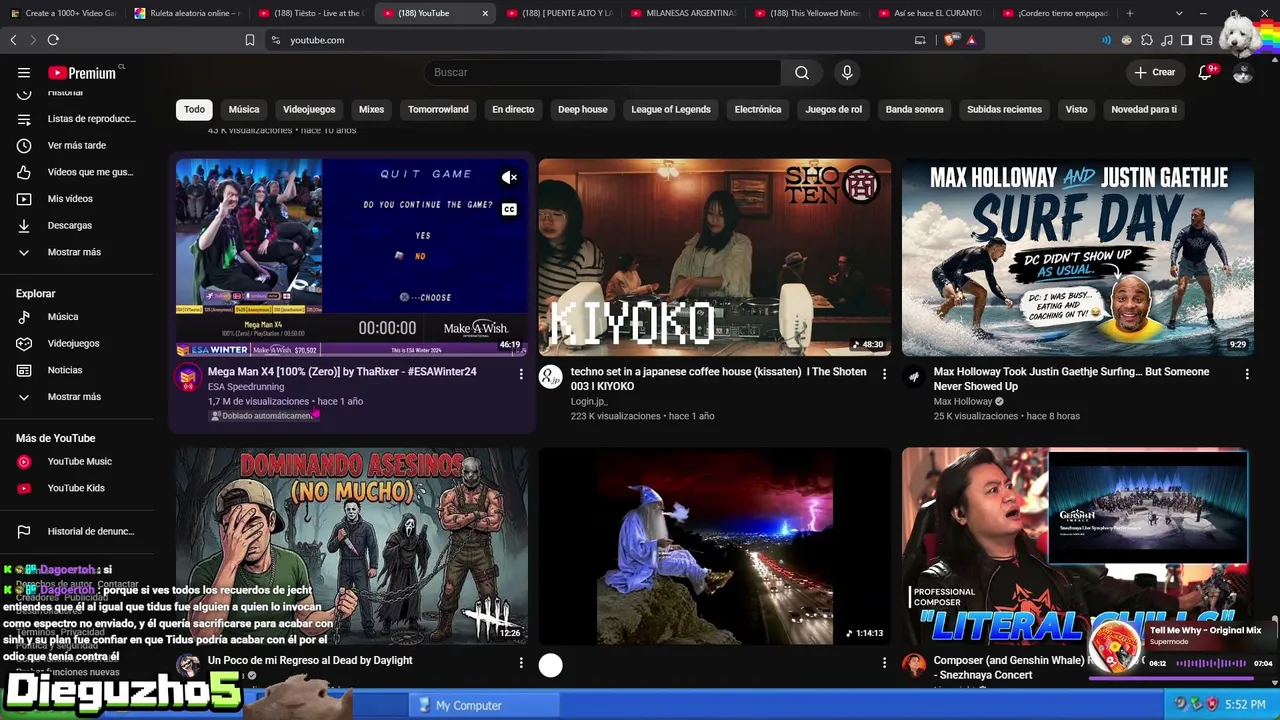Select the Tomorrowland filter chip

coord(438,109)
